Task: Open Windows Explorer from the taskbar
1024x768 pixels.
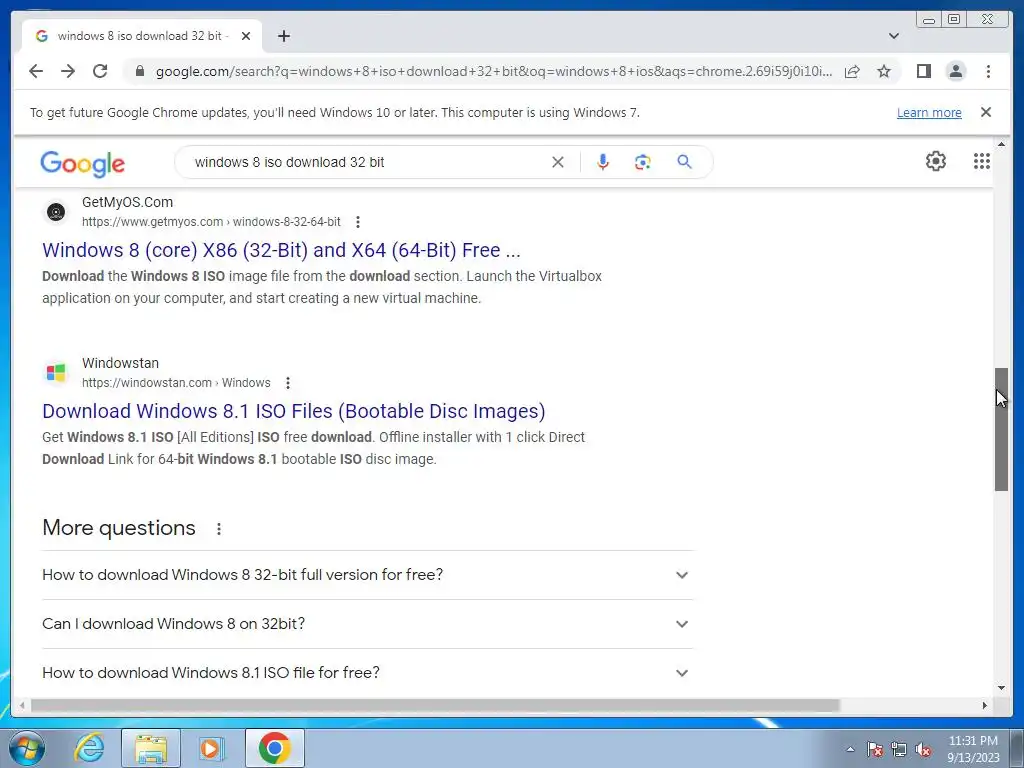Action: pos(151,748)
